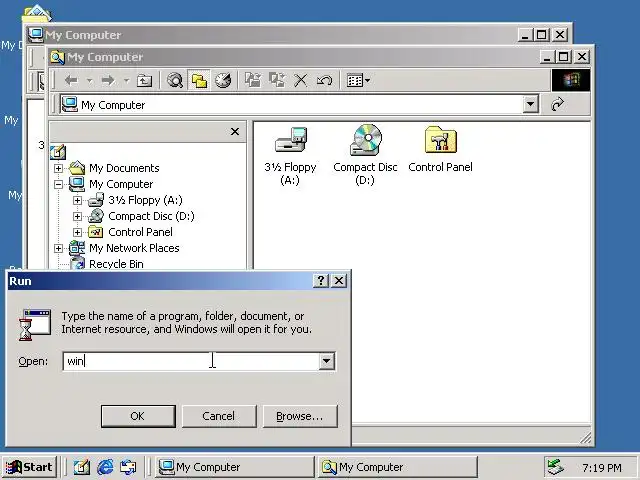Select 3½ Floppy (A:) in tree
Image resolution: width=640 pixels, height=480 pixels.
145,200
